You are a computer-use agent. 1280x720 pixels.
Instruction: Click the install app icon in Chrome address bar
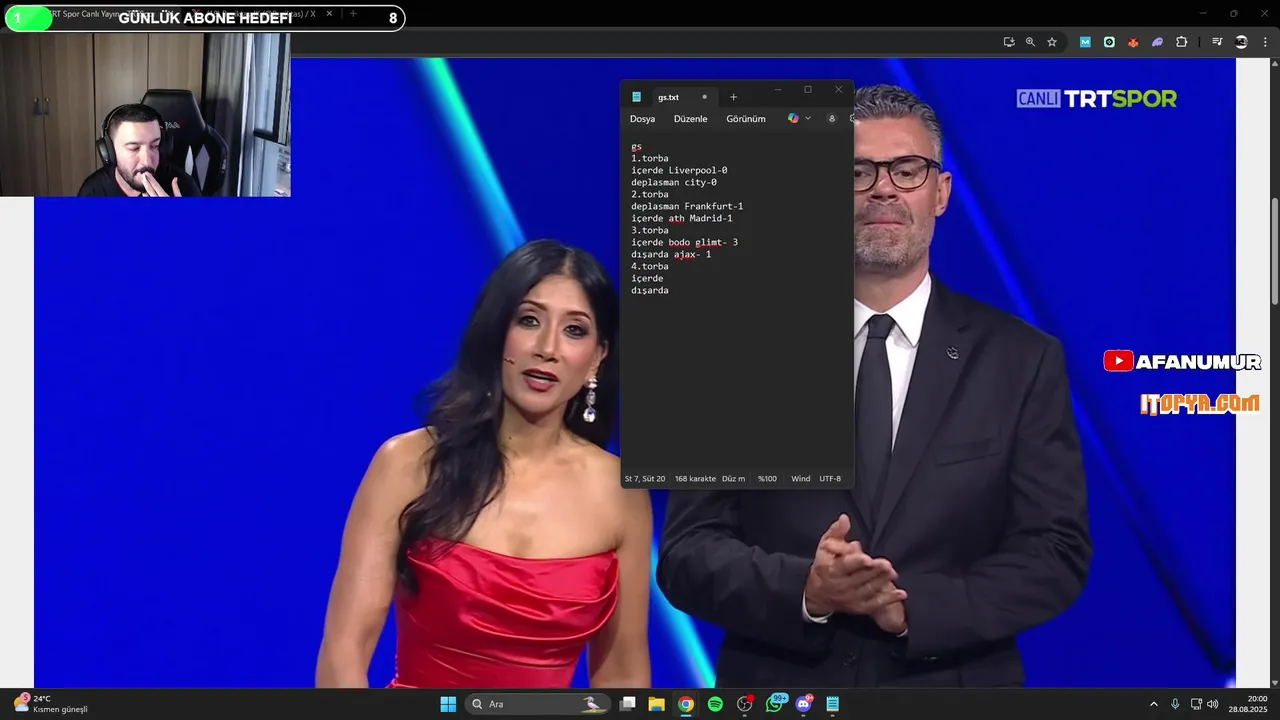pyautogui.click(x=1009, y=42)
